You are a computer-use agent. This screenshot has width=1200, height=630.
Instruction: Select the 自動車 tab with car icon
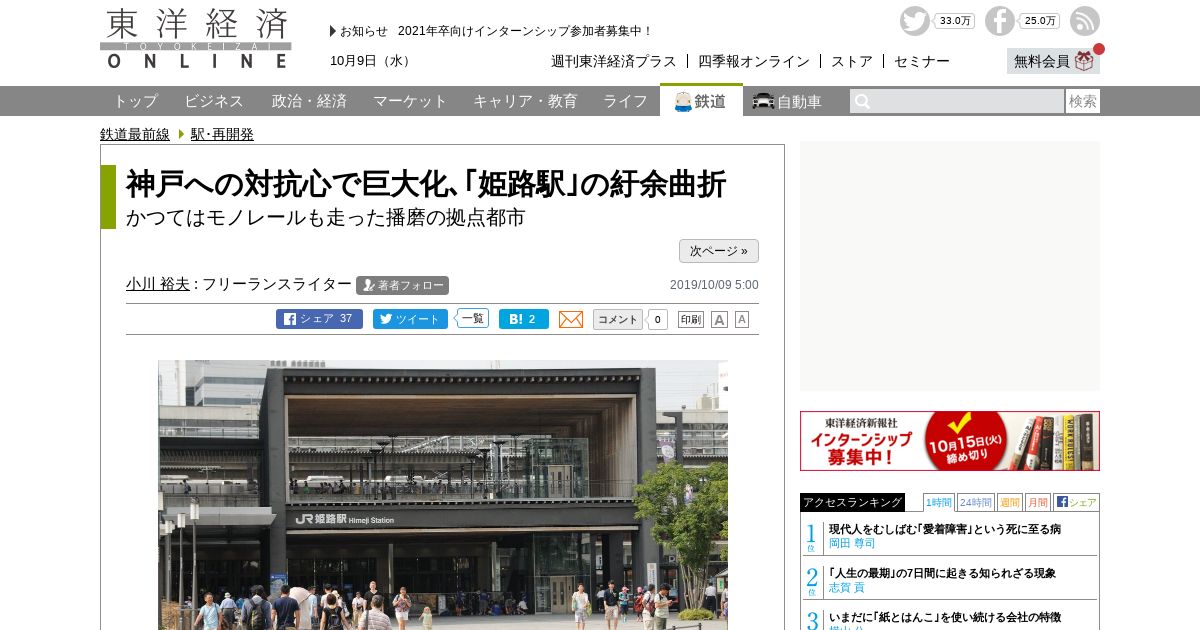(x=787, y=101)
